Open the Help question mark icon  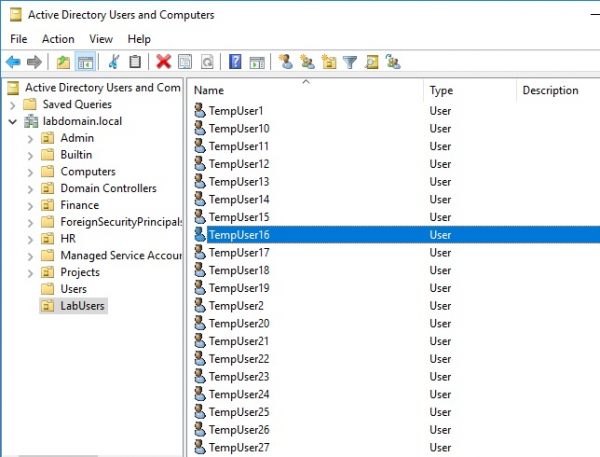235,62
